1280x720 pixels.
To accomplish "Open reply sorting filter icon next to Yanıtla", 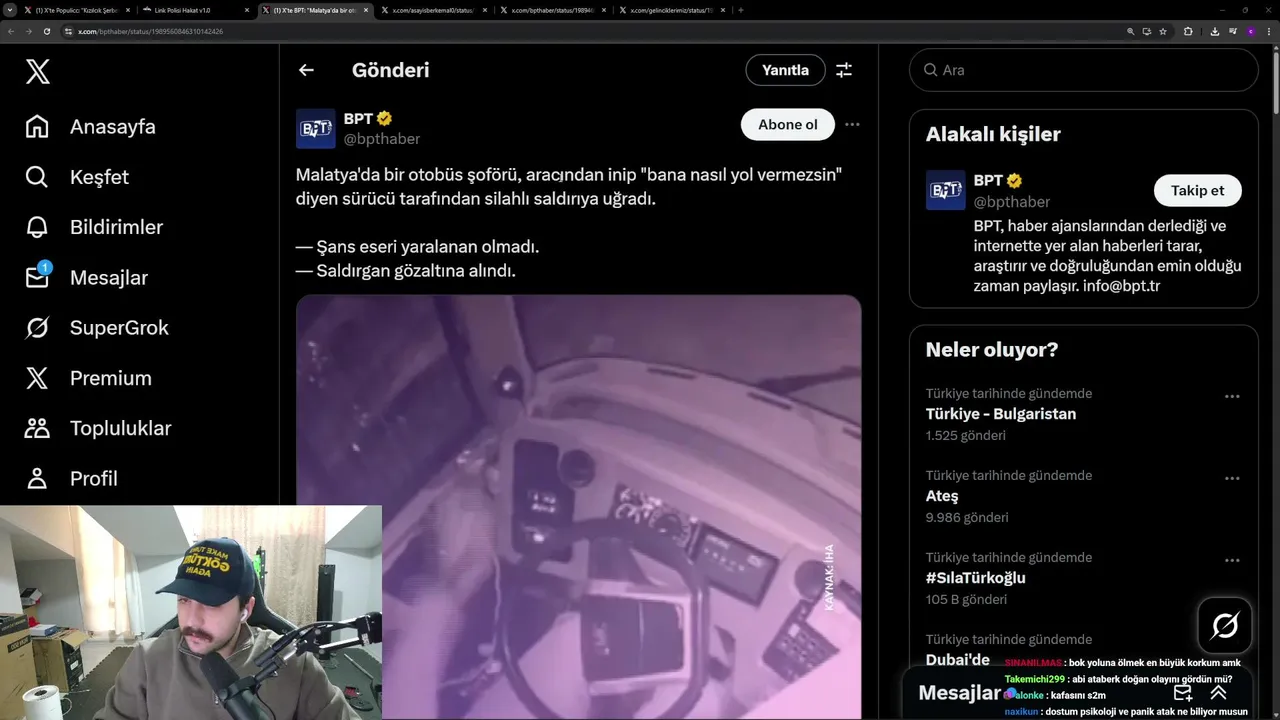I will click(844, 70).
